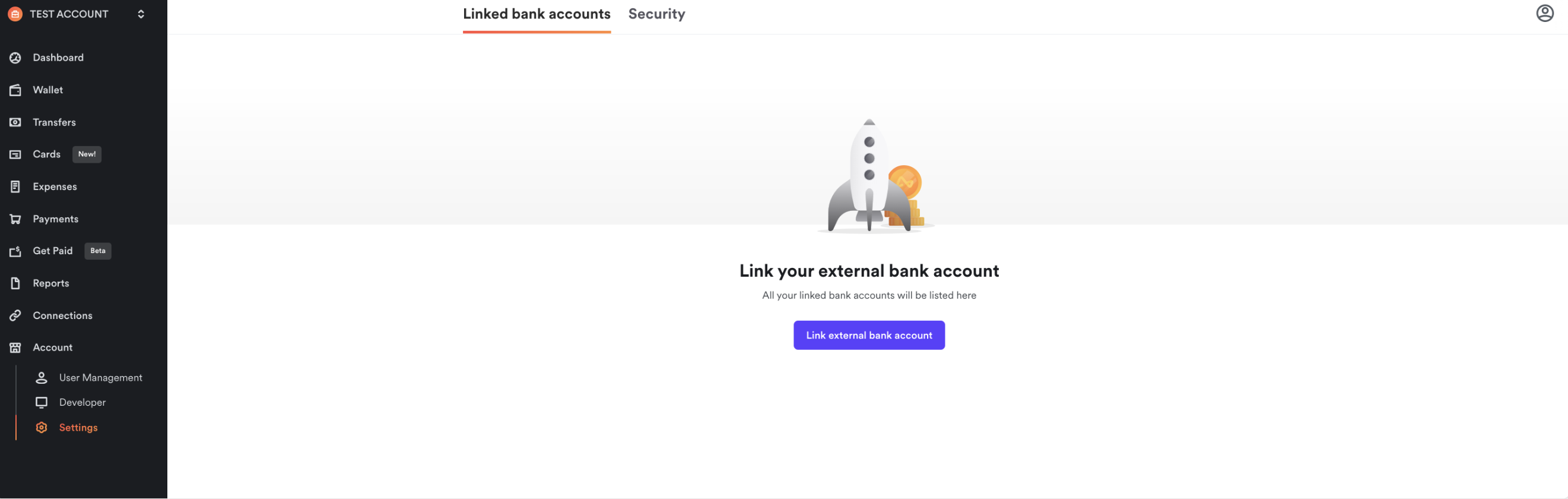Open the Dashboard gauge icon

coord(15,58)
